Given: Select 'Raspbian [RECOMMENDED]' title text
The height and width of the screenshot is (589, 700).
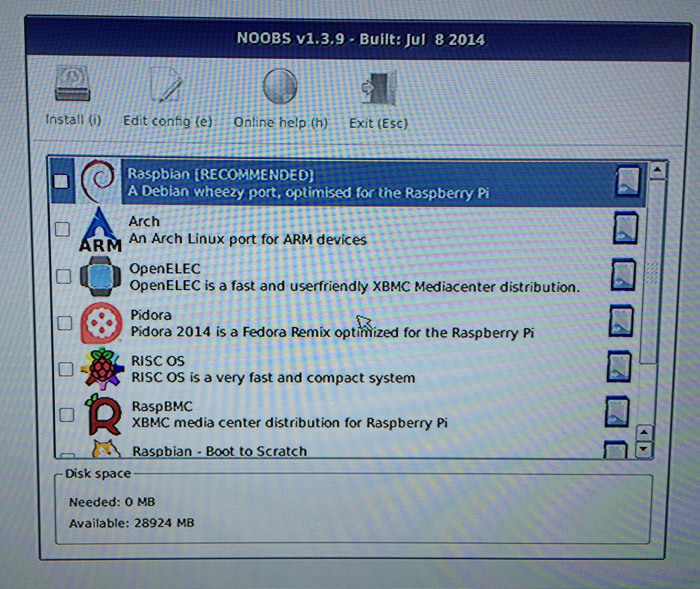Looking at the screenshot, I should coord(221,174).
